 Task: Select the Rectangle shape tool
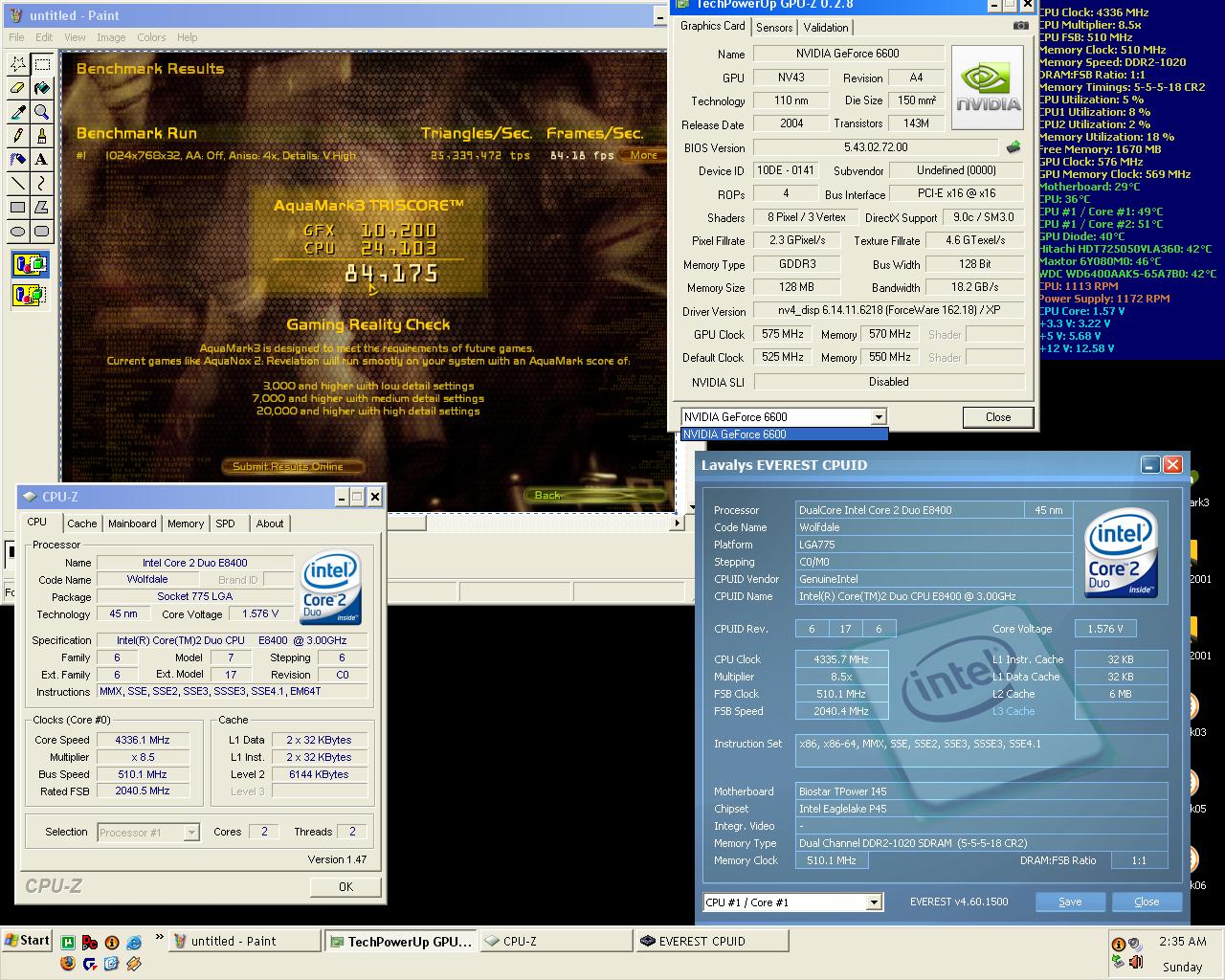(x=18, y=208)
